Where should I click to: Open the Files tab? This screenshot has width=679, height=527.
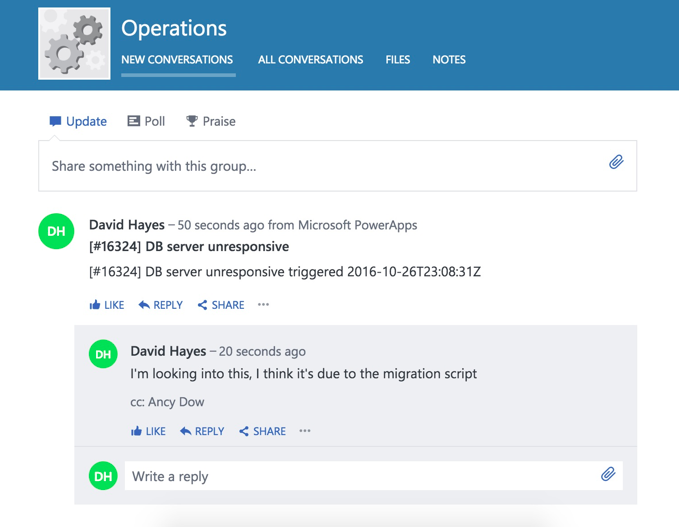pyautogui.click(x=397, y=60)
